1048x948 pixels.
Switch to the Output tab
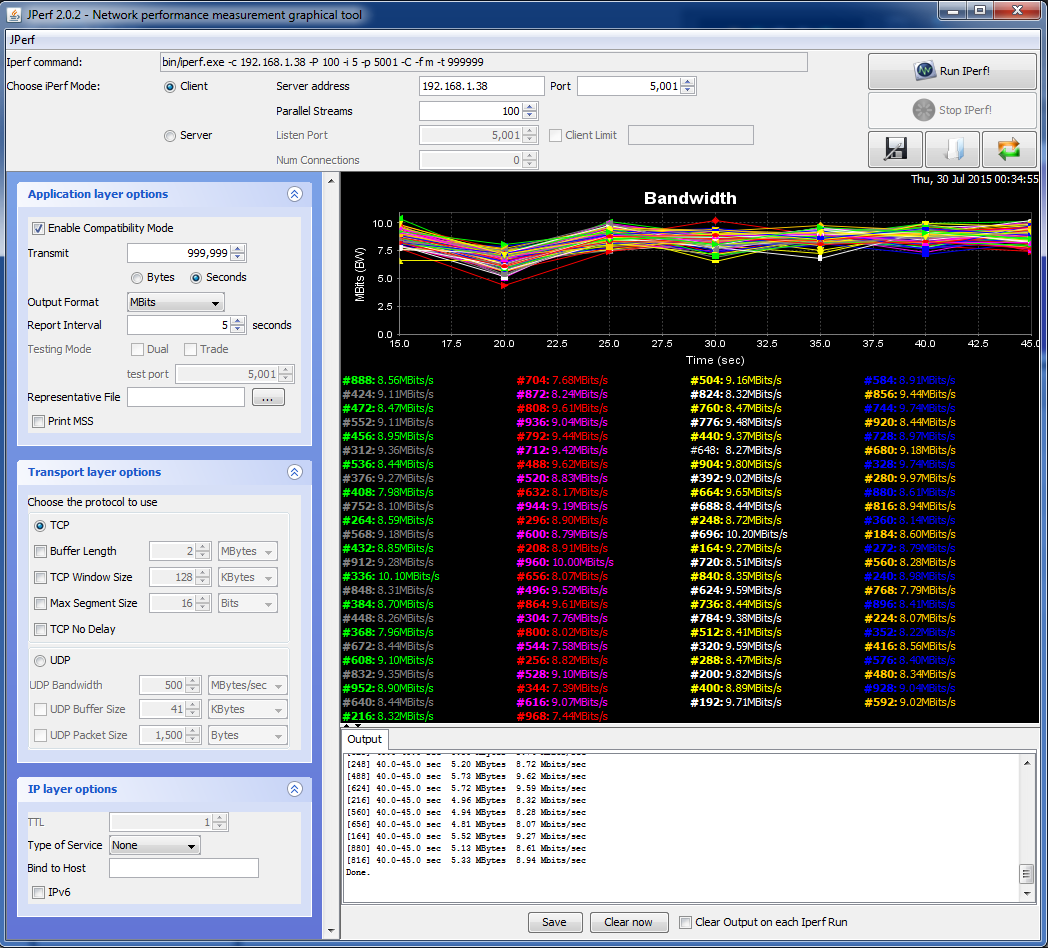coord(364,739)
